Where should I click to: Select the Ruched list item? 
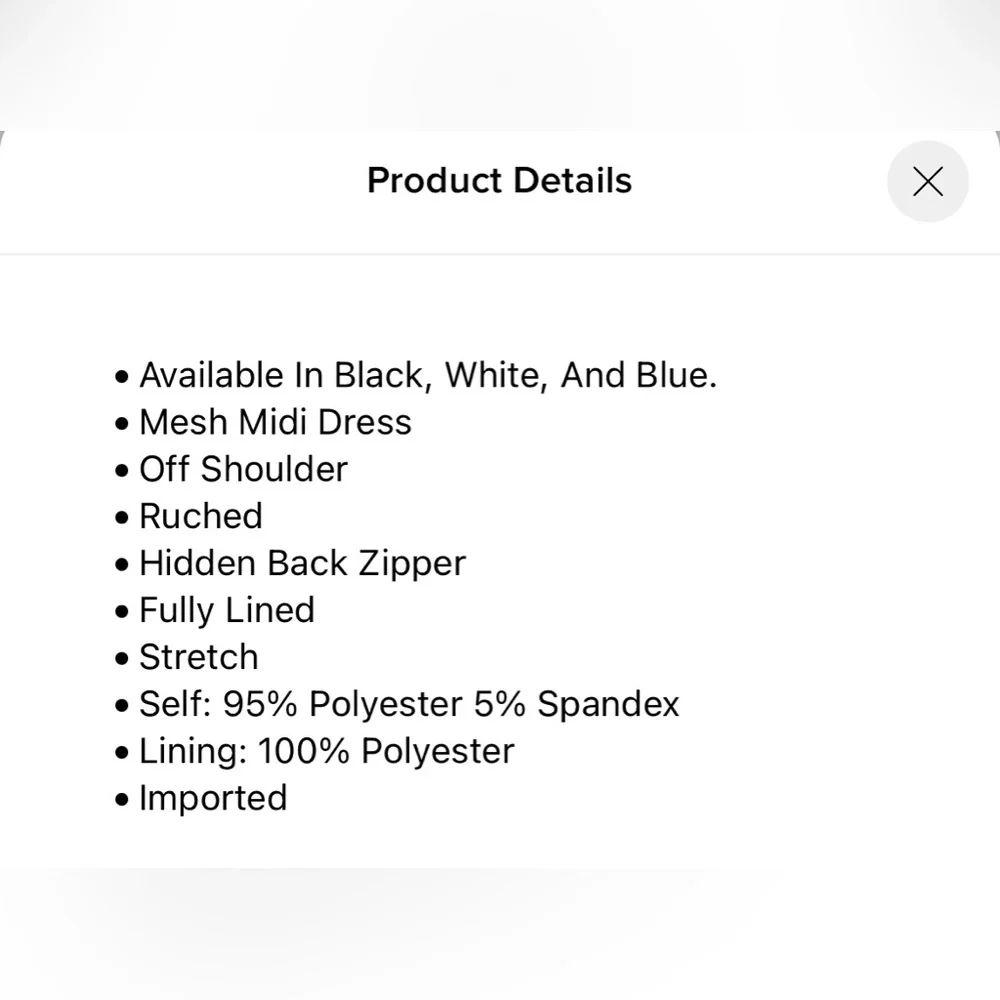click(x=200, y=516)
